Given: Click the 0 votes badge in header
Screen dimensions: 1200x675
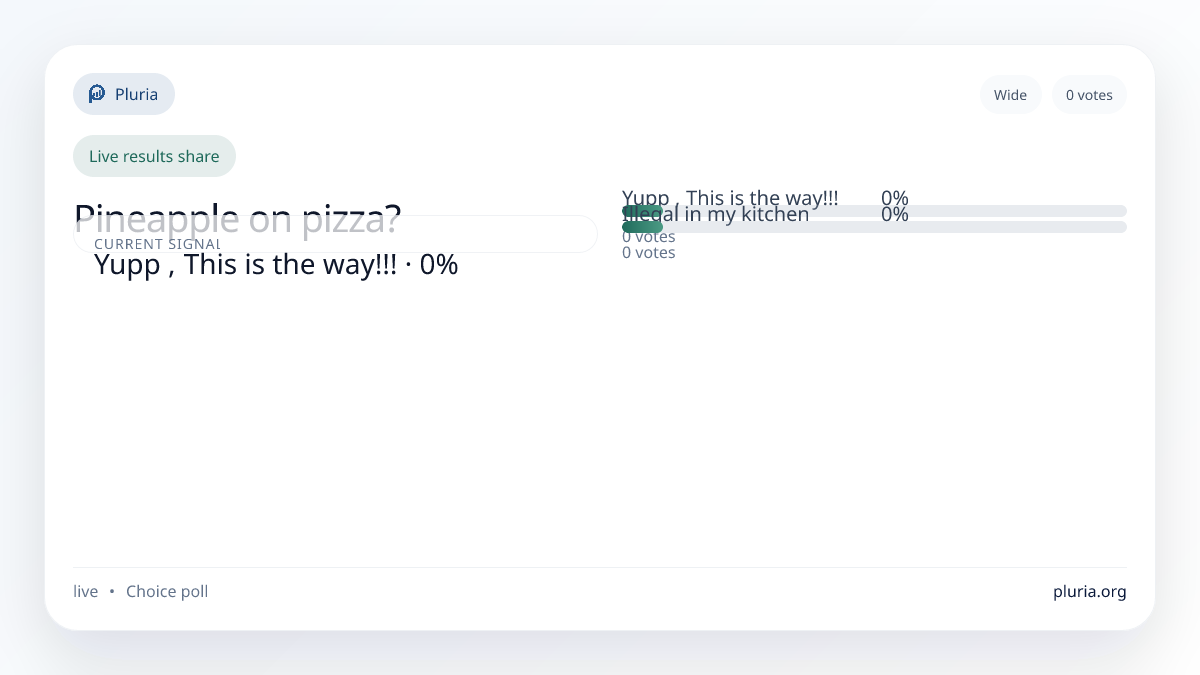Looking at the screenshot, I should pos(1089,95).
